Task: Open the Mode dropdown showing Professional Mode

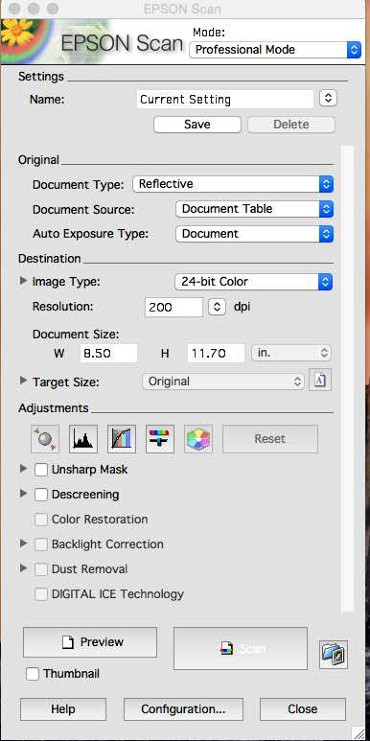Action: pos(275,50)
